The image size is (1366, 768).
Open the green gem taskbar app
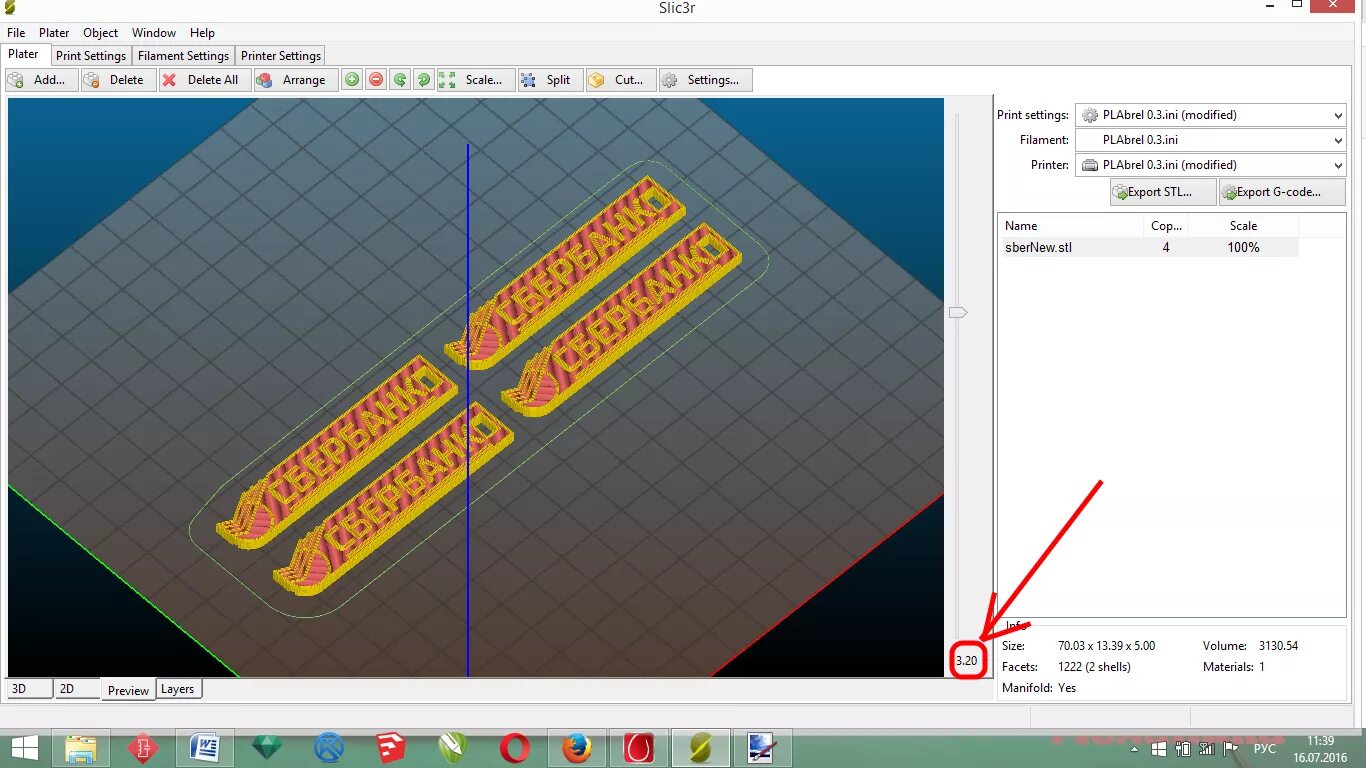(266, 747)
